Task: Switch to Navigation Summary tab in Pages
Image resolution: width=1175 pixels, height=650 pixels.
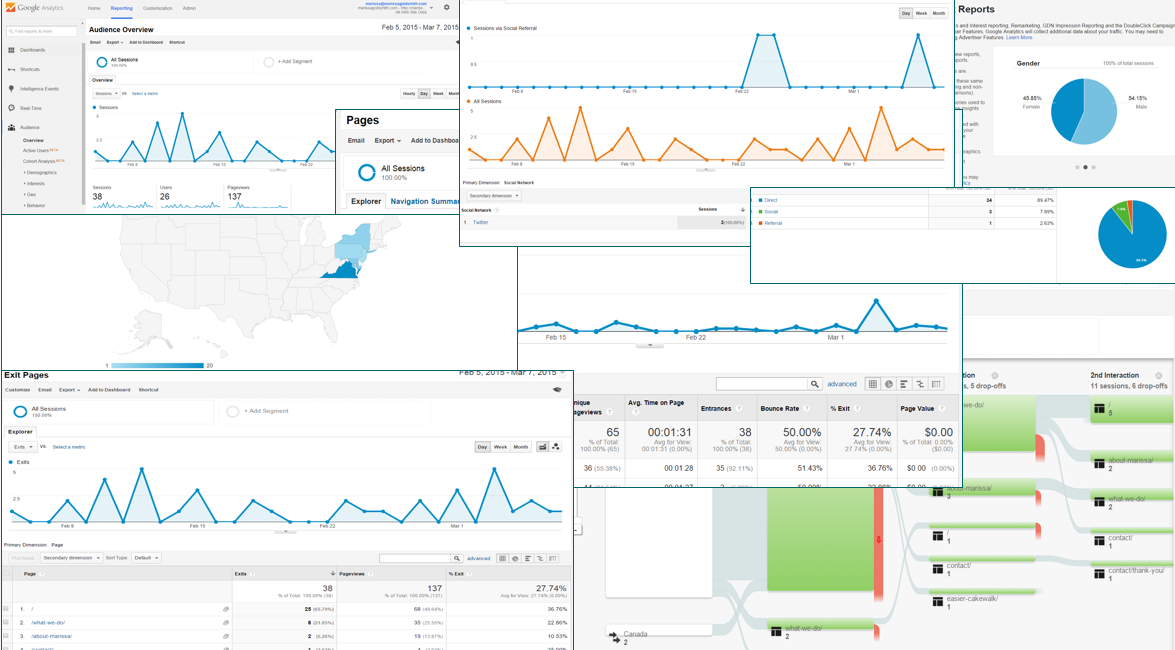Action: [x=425, y=201]
